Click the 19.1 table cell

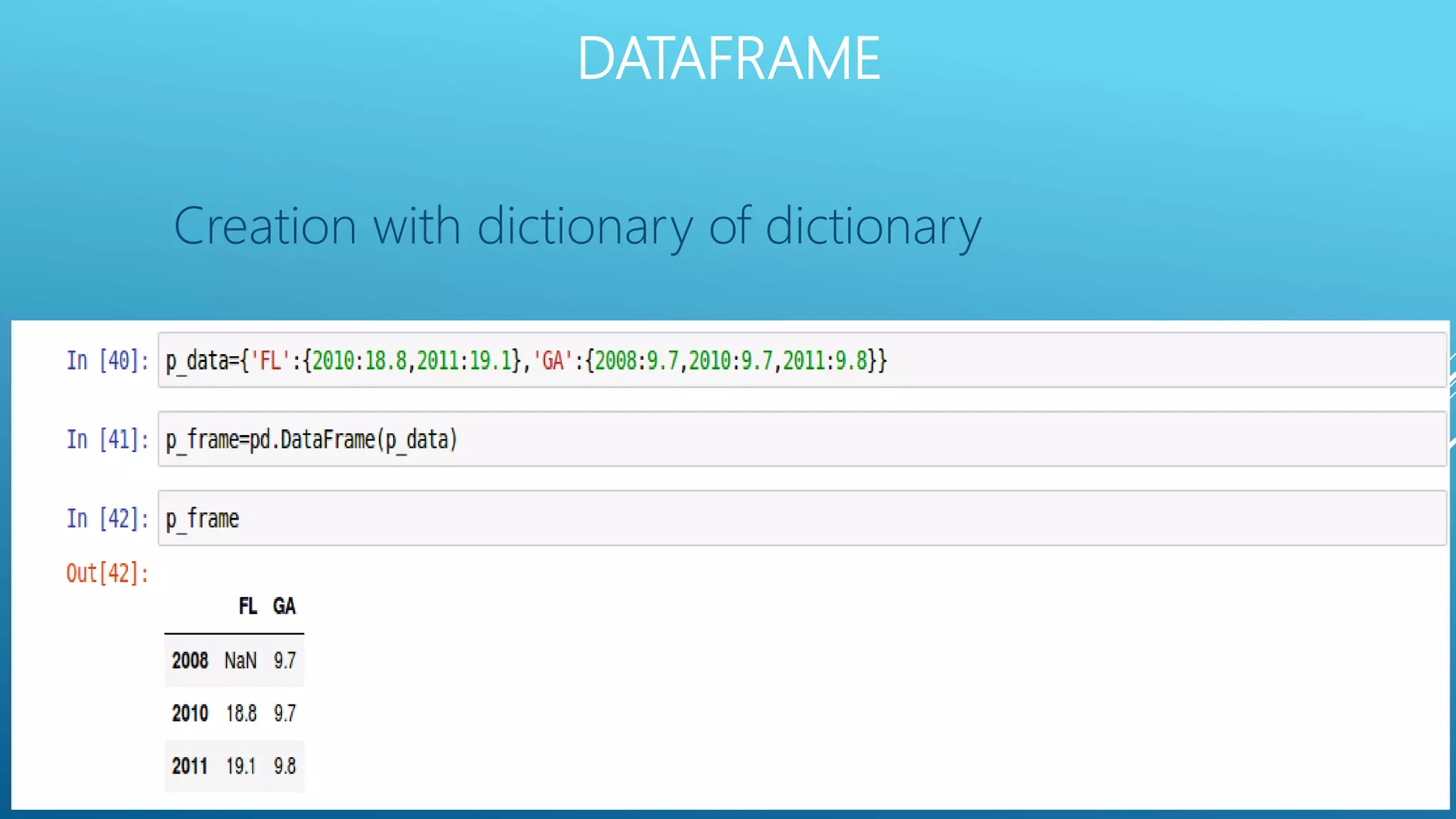click(241, 766)
